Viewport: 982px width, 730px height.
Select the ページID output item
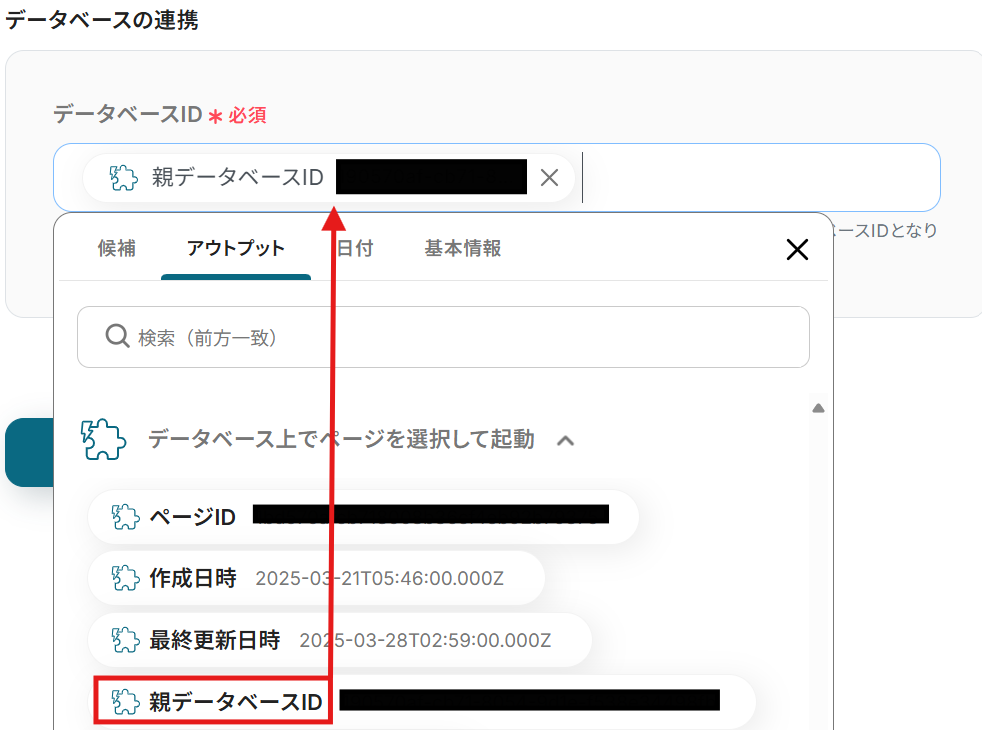tap(363, 517)
